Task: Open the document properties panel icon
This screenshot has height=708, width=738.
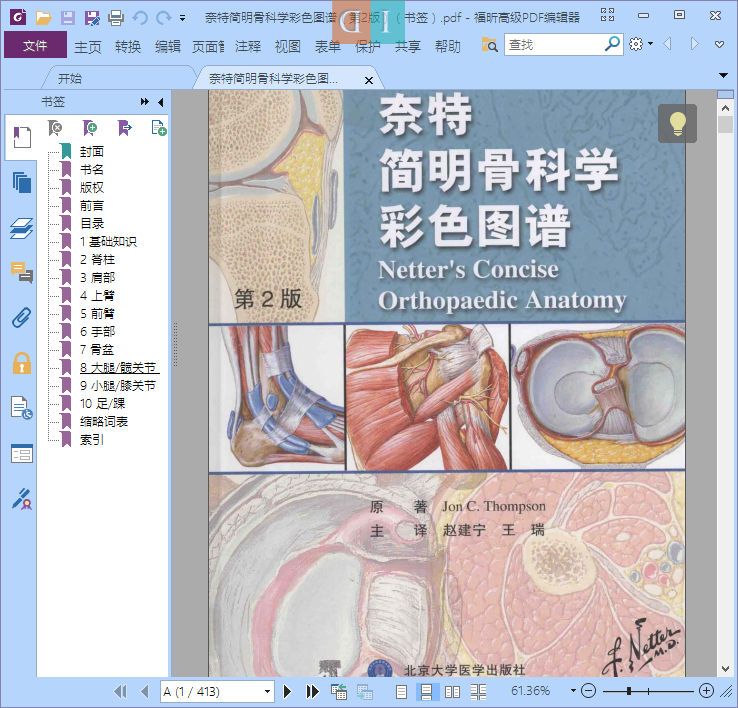Action: (22, 408)
